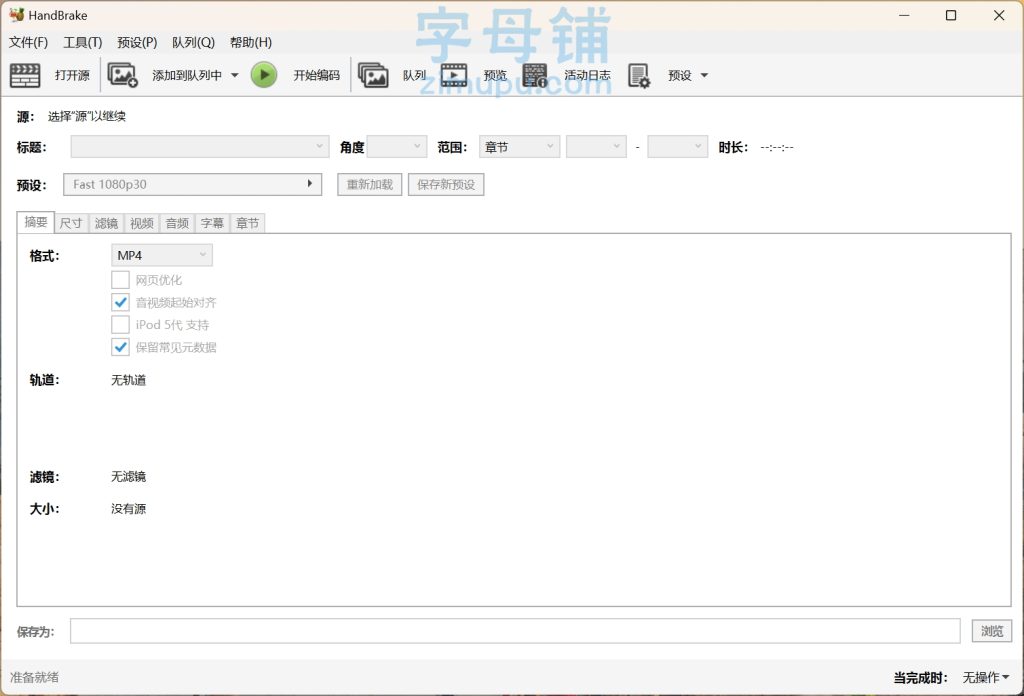Image resolution: width=1024 pixels, height=696 pixels.
Task: Uncheck the 保留常见元数据 checkbox
Action: click(x=120, y=347)
